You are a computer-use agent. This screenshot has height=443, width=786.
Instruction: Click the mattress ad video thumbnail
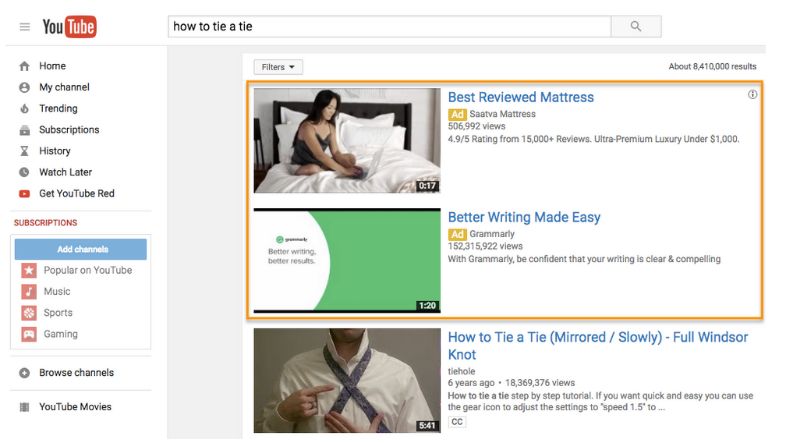(x=347, y=141)
